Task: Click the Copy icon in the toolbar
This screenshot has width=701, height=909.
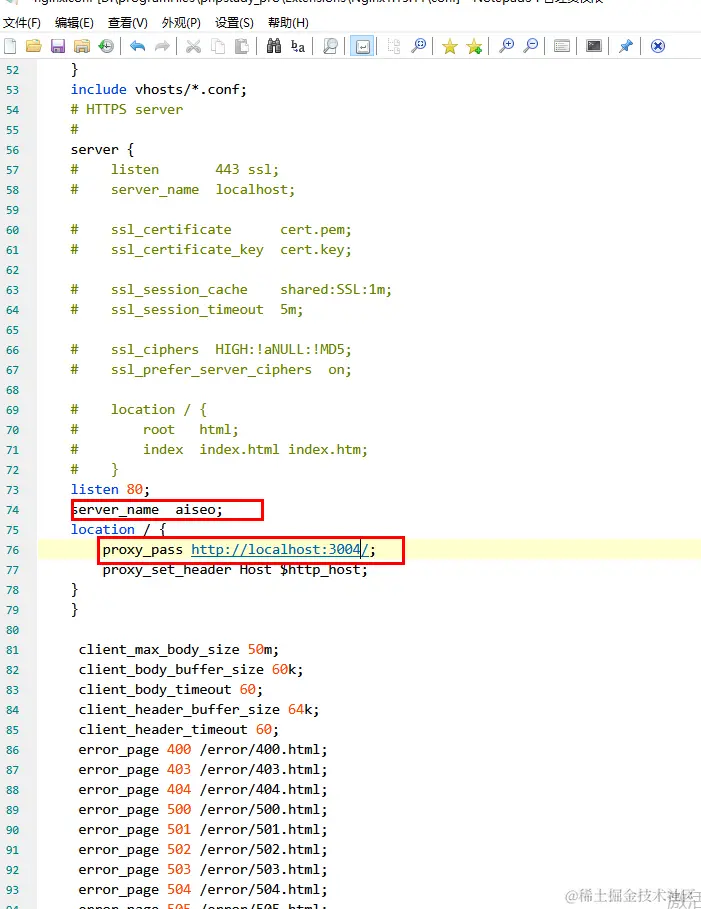Action: pyautogui.click(x=218, y=46)
